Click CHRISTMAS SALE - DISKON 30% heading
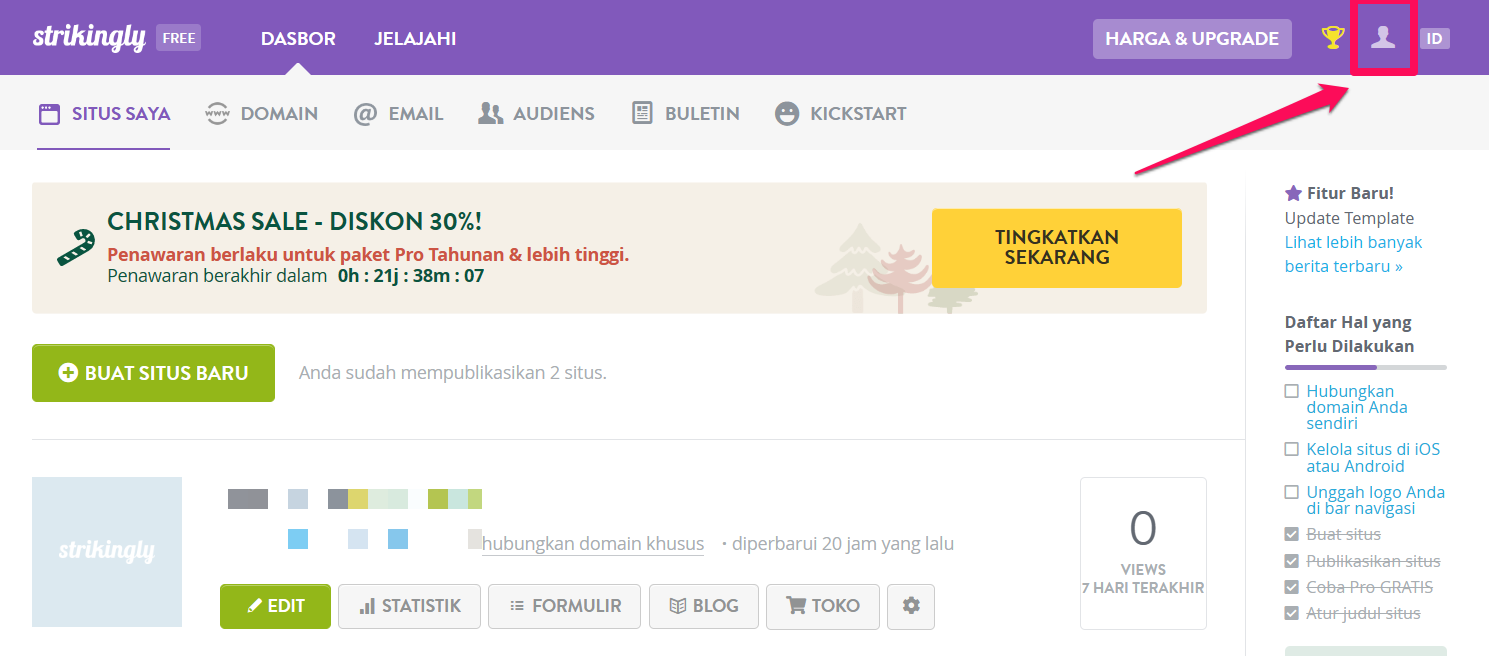The height and width of the screenshot is (656, 1489). click(294, 222)
